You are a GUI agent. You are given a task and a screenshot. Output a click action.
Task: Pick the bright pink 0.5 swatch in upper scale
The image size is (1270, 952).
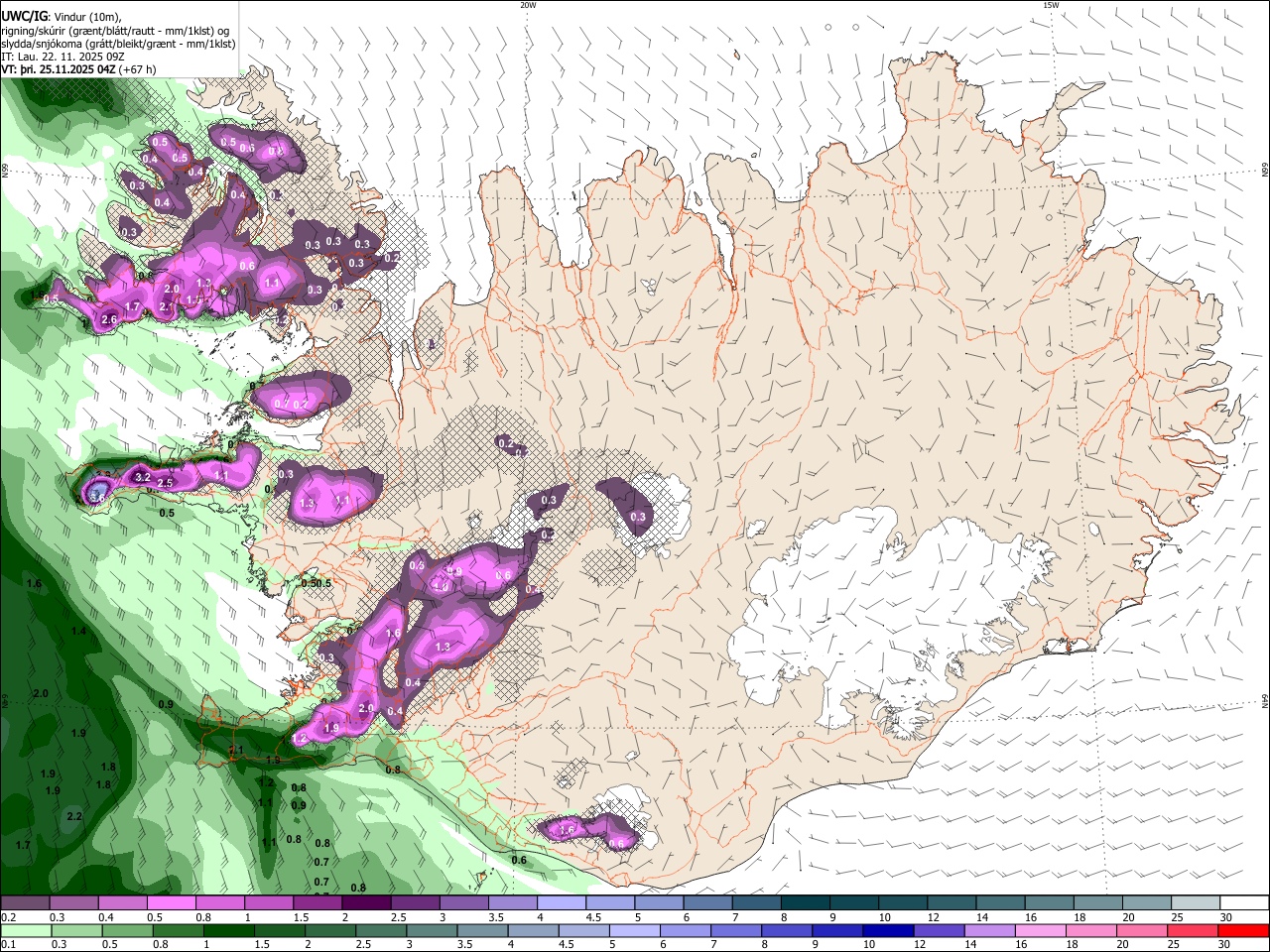tap(172, 903)
